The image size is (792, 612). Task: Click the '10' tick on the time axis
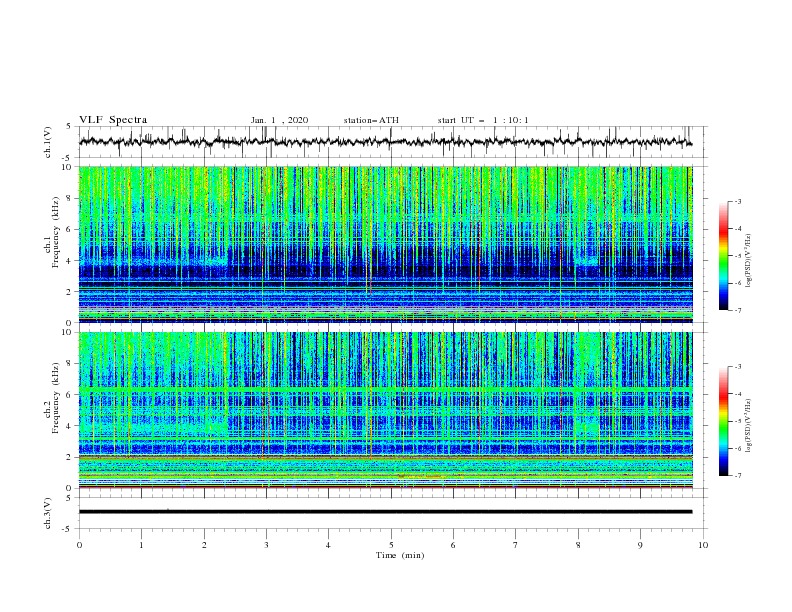click(703, 545)
